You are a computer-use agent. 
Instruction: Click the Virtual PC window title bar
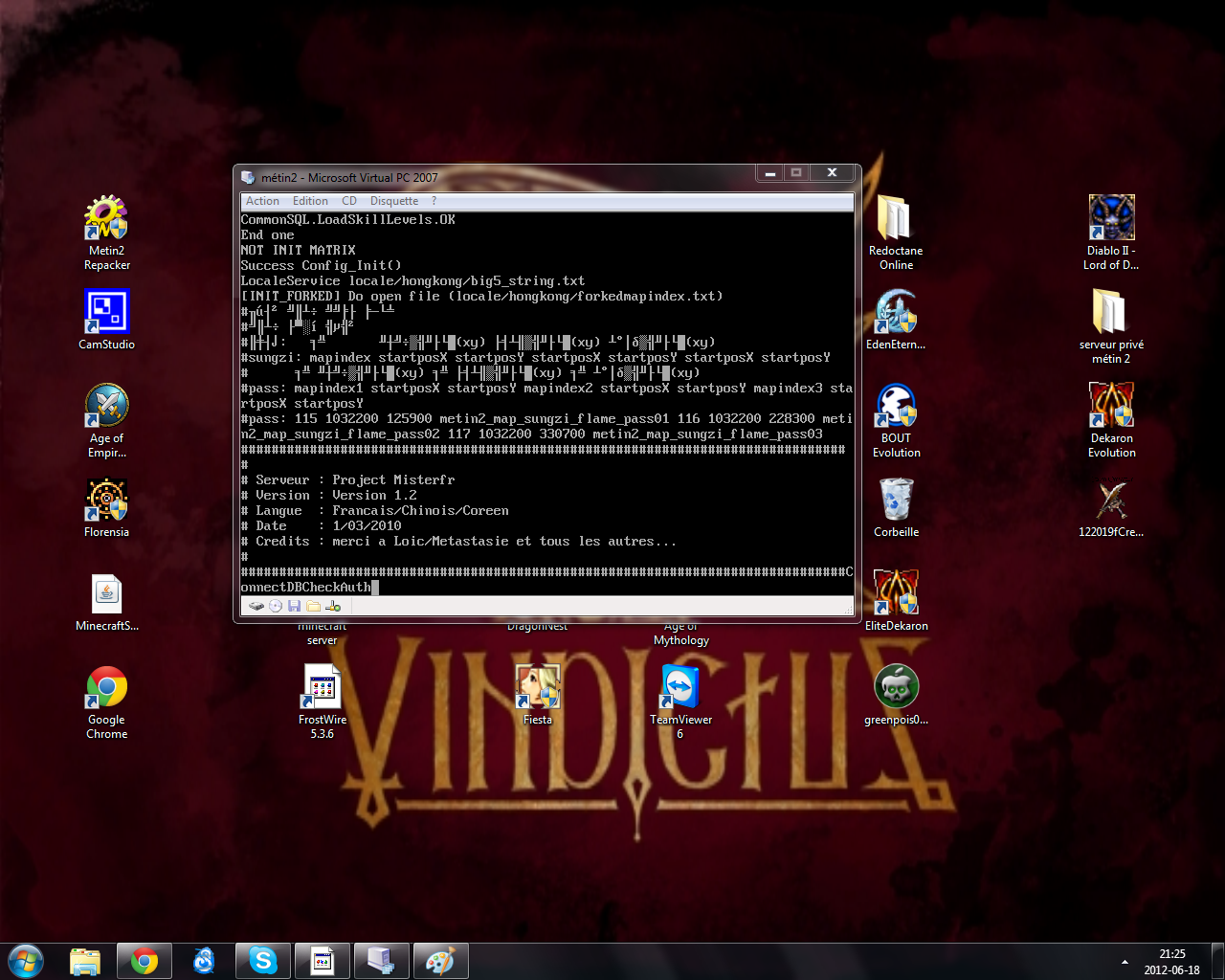(x=498, y=177)
